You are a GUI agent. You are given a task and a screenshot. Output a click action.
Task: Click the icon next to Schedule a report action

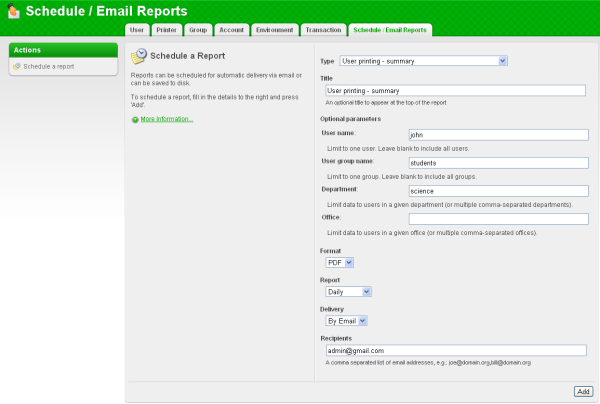[x=16, y=67]
